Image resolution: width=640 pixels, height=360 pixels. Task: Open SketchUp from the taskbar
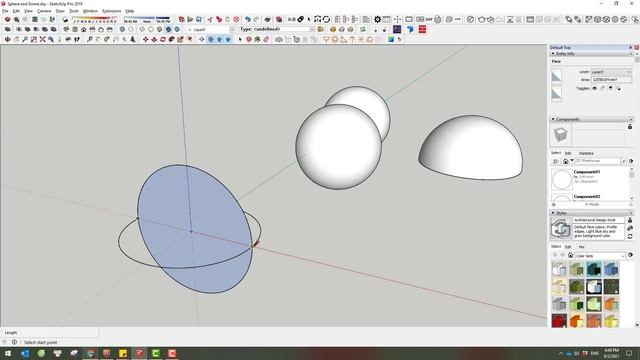point(139,353)
